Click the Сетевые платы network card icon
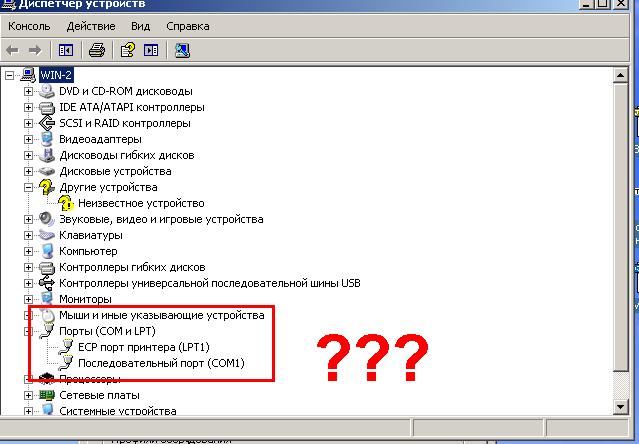Screen dimensions: 639x444 pyautogui.click(x=46, y=395)
